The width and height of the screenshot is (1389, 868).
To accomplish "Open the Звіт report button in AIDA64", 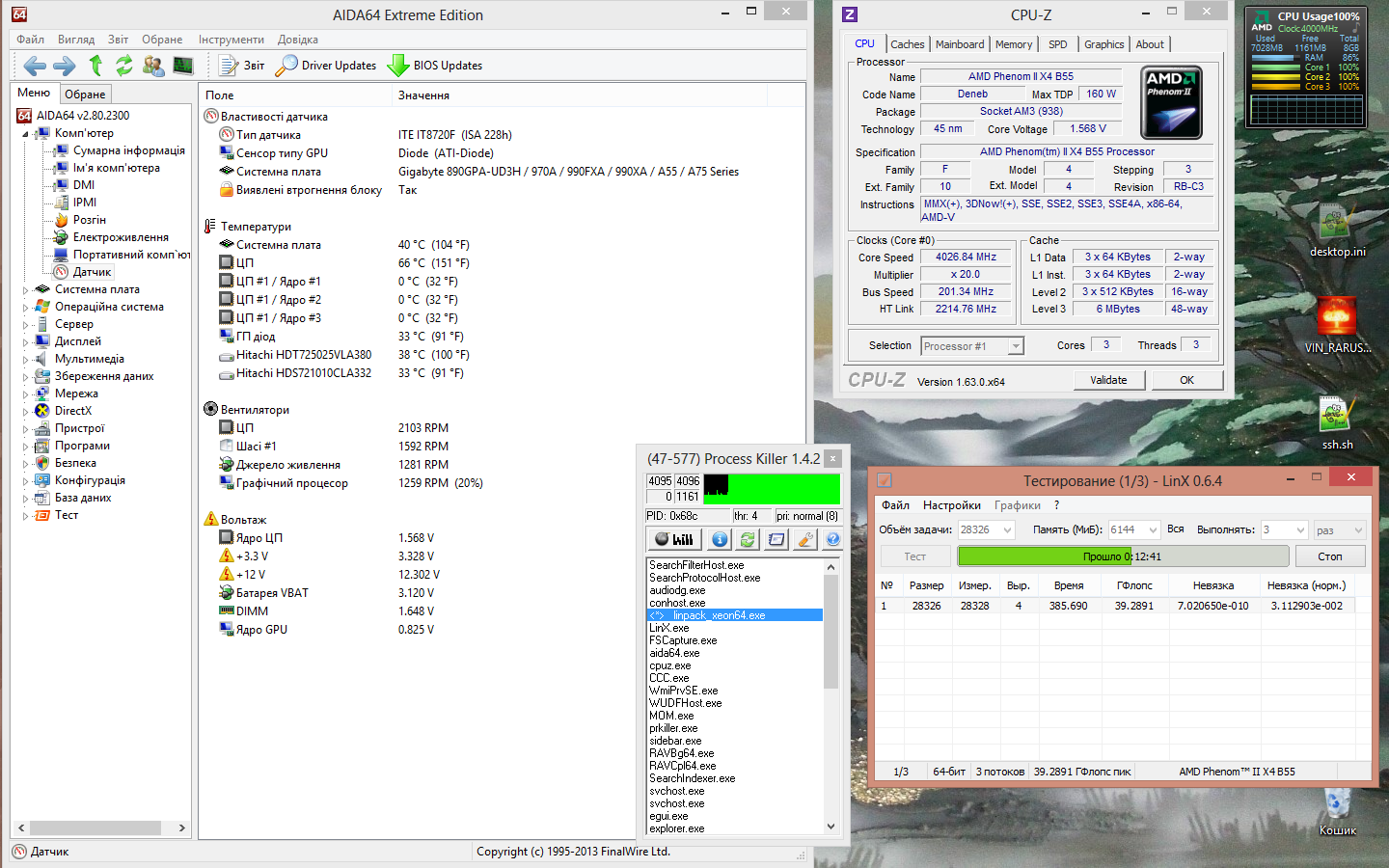I will pyautogui.click(x=242, y=66).
